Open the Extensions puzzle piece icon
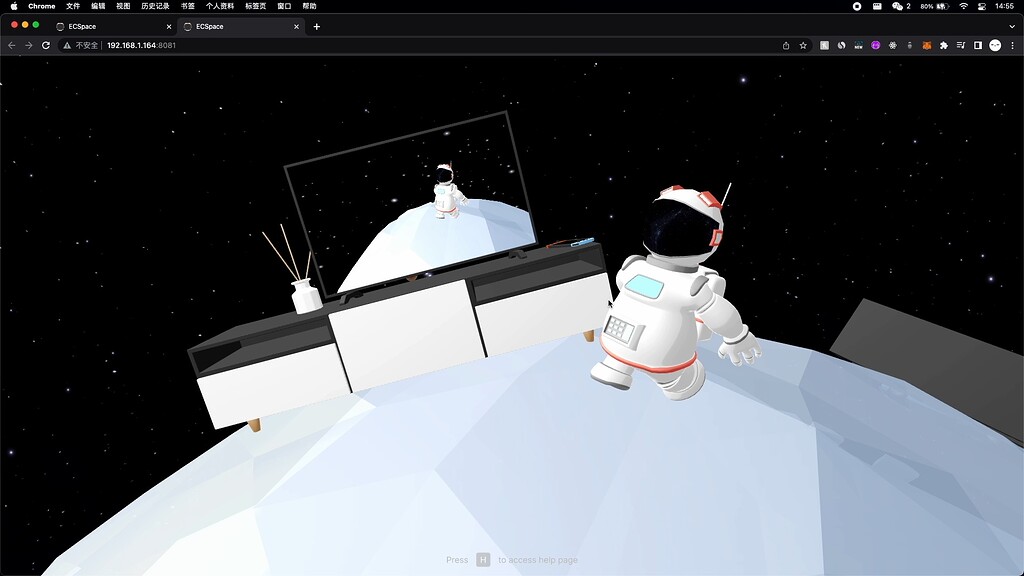Image resolution: width=1024 pixels, height=576 pixels. [944, 45]
